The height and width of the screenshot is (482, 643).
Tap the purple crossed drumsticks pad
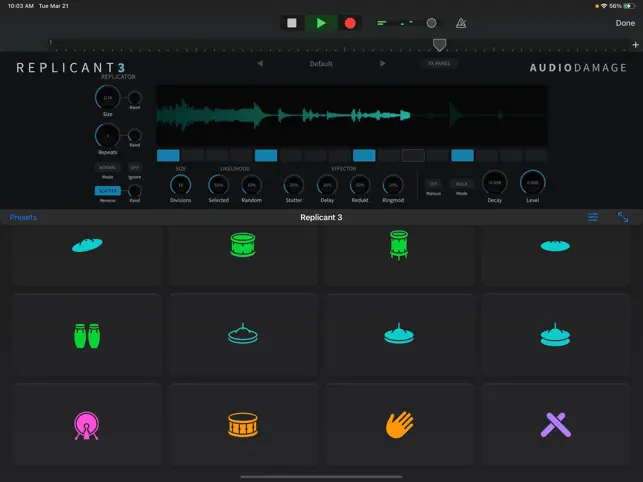pos(555,425)
